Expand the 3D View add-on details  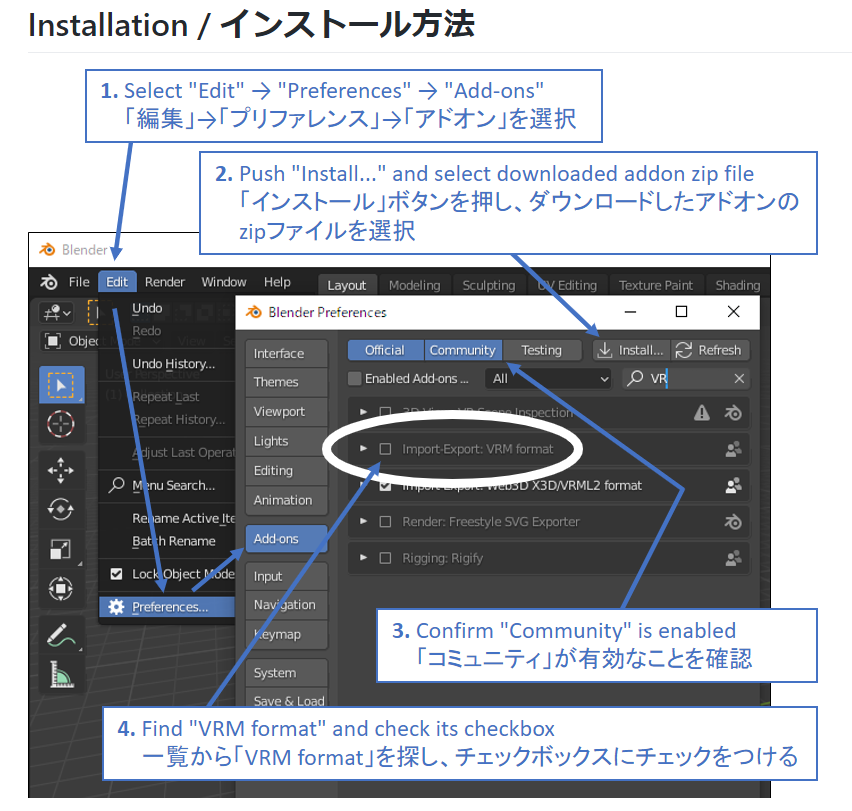364,412
